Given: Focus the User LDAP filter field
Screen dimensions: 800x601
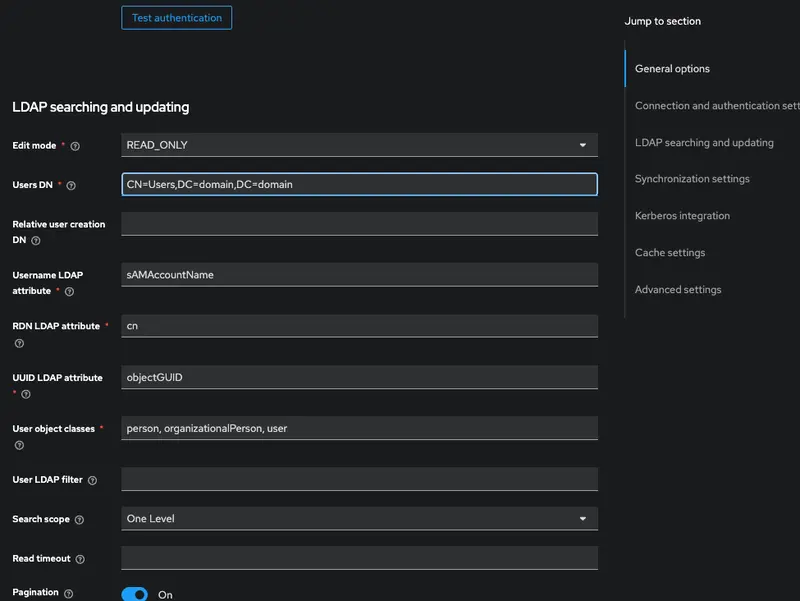Looking at the screenshot, I should 359,479.
